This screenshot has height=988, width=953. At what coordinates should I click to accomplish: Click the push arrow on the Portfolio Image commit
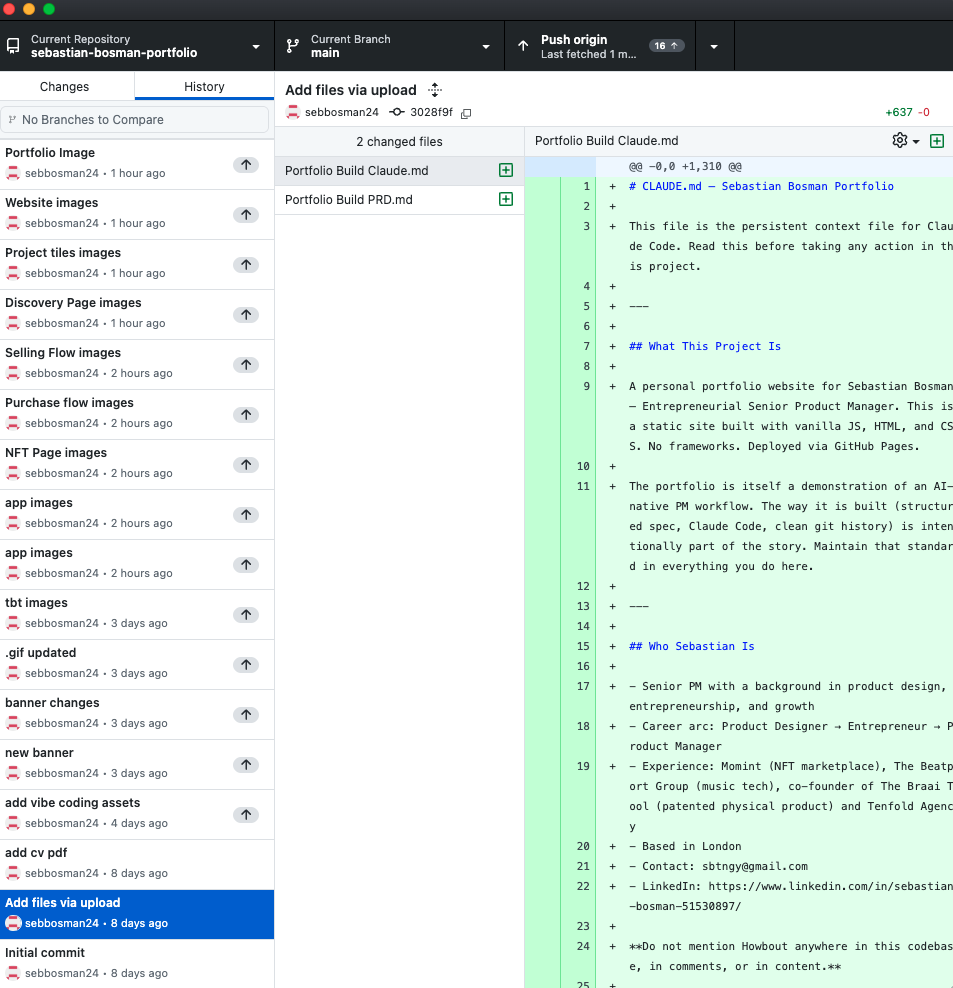coord(246,164)
